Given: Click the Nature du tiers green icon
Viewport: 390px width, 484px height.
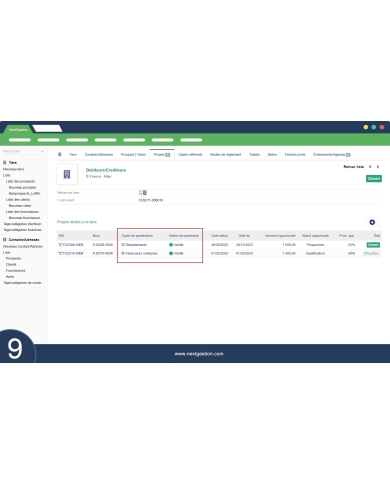Looking at the screenshot, I should 145,193.
